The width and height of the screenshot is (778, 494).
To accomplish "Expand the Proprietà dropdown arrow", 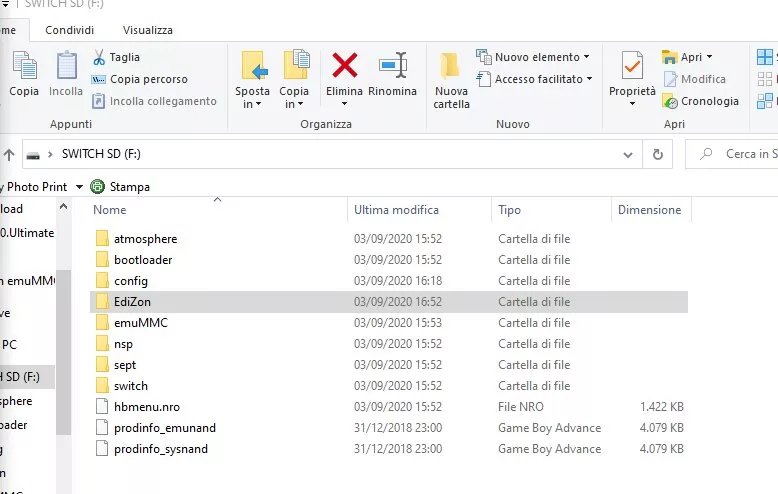I will point(632,104).
